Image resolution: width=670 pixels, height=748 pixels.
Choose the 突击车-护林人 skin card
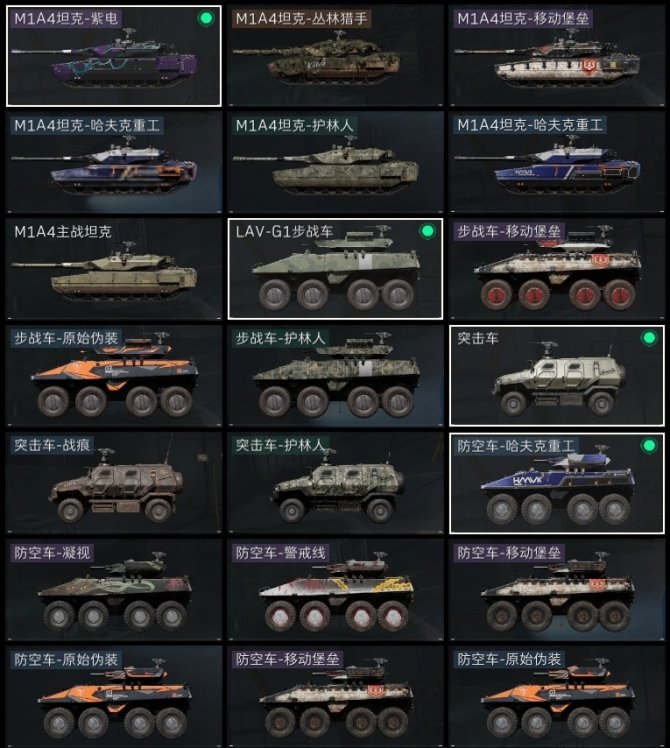[335, 483]
